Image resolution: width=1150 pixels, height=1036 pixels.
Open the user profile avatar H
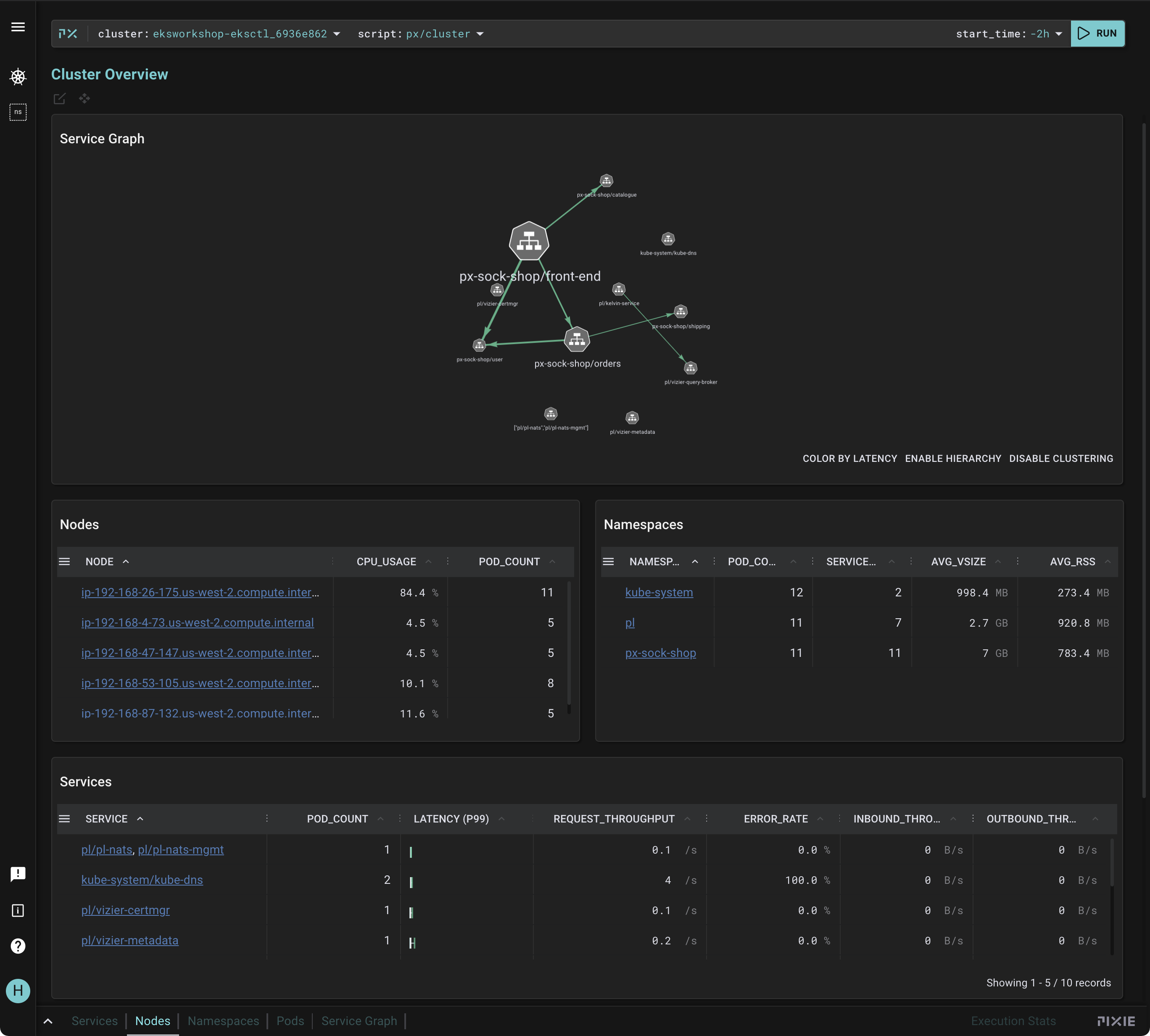click(x=18, y=991)
